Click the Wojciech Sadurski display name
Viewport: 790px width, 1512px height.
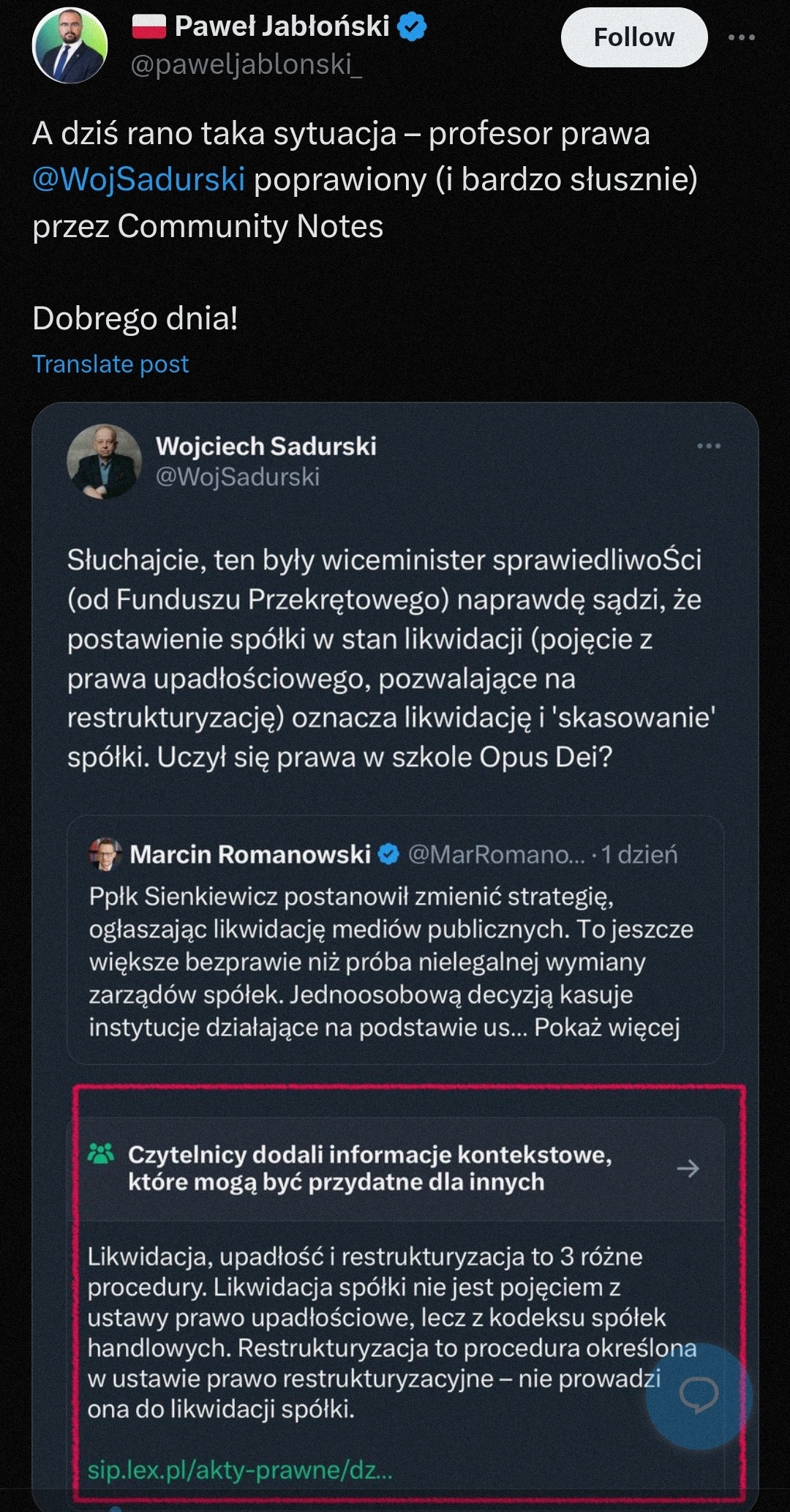pos(266,446)
